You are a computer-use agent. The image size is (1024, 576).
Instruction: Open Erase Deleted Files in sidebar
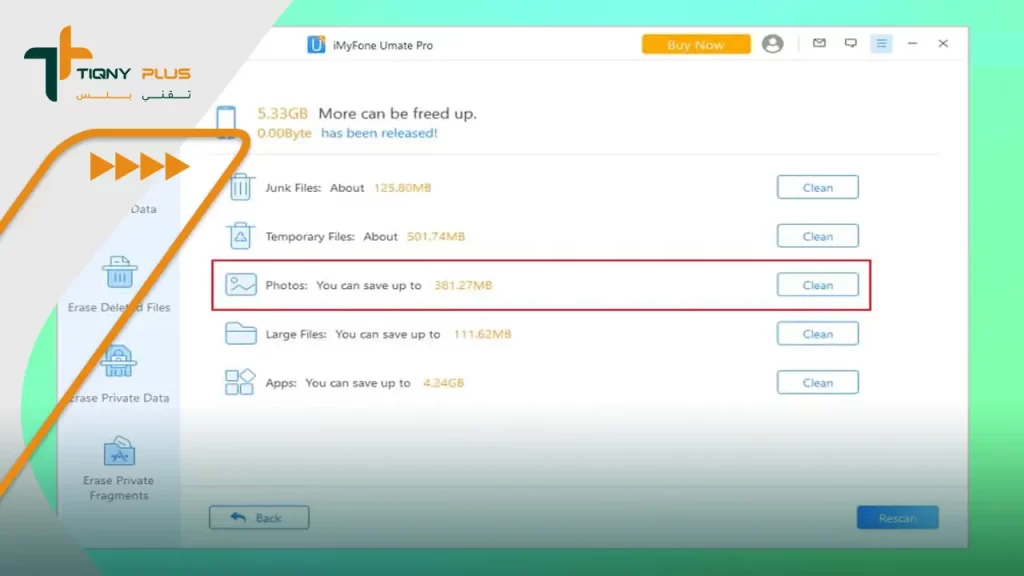point(119,285)
